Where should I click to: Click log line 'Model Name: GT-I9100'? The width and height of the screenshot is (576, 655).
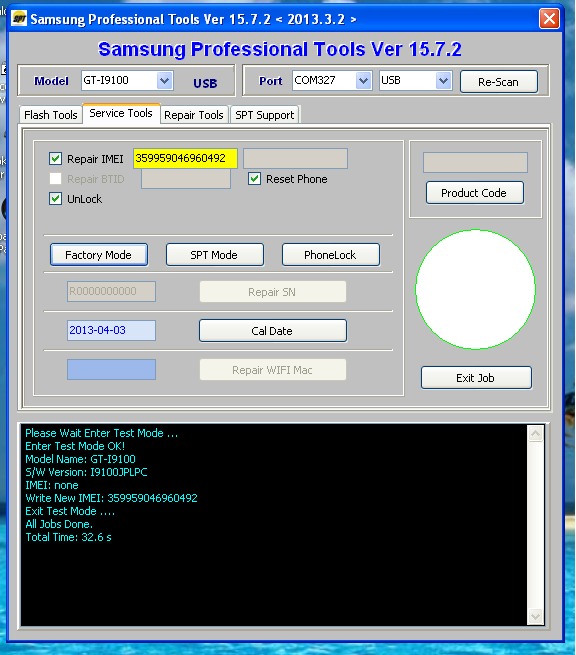pyautogui.click(x=80, y=459)
